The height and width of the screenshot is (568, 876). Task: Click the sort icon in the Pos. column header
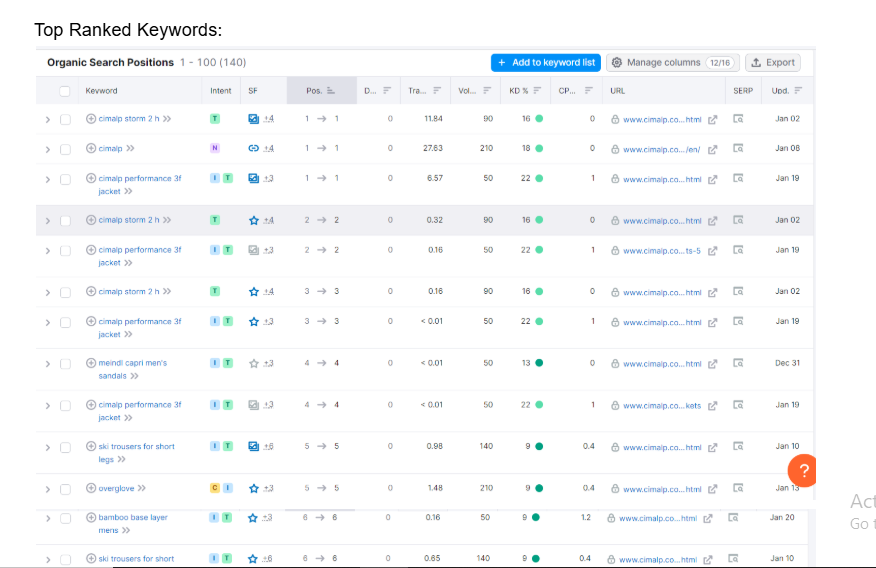pyautogui.click(x=331, y=90)
